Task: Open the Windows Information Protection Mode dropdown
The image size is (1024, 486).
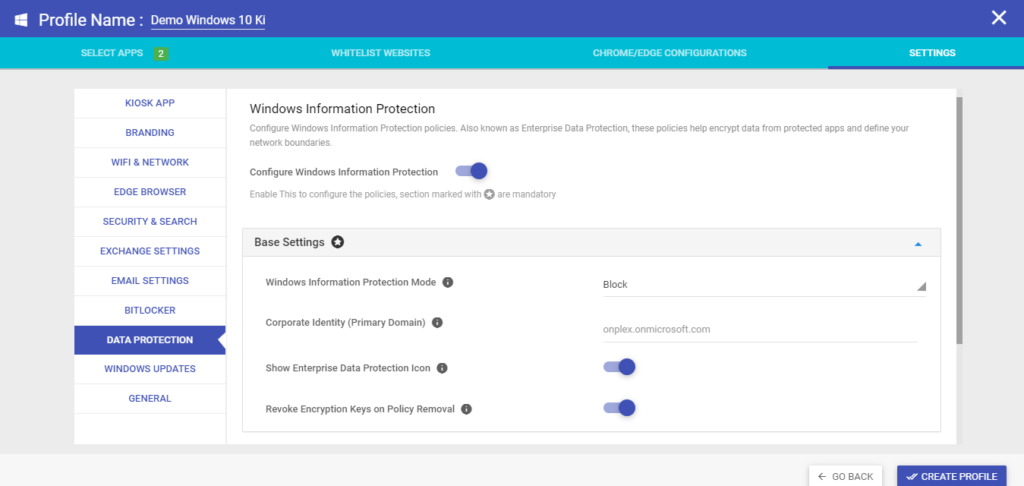Action: (764, 285)
